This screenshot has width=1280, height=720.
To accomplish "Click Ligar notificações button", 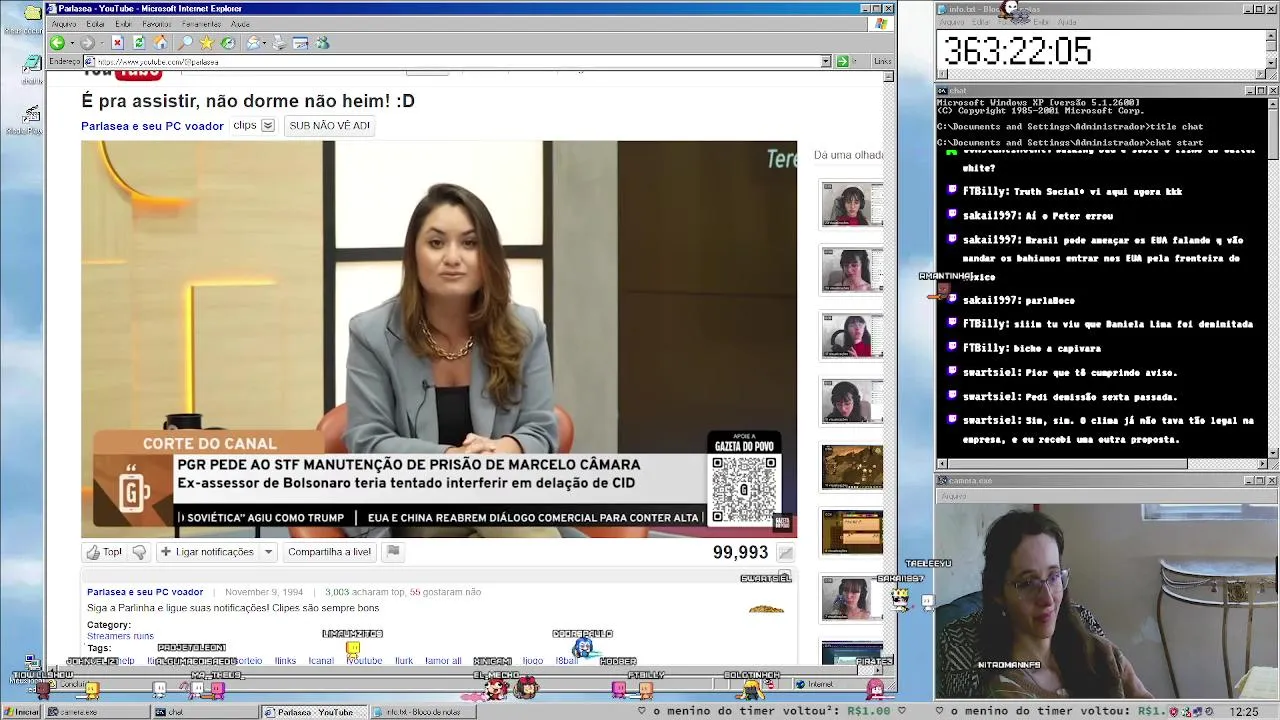I will [x=207, y=552].
